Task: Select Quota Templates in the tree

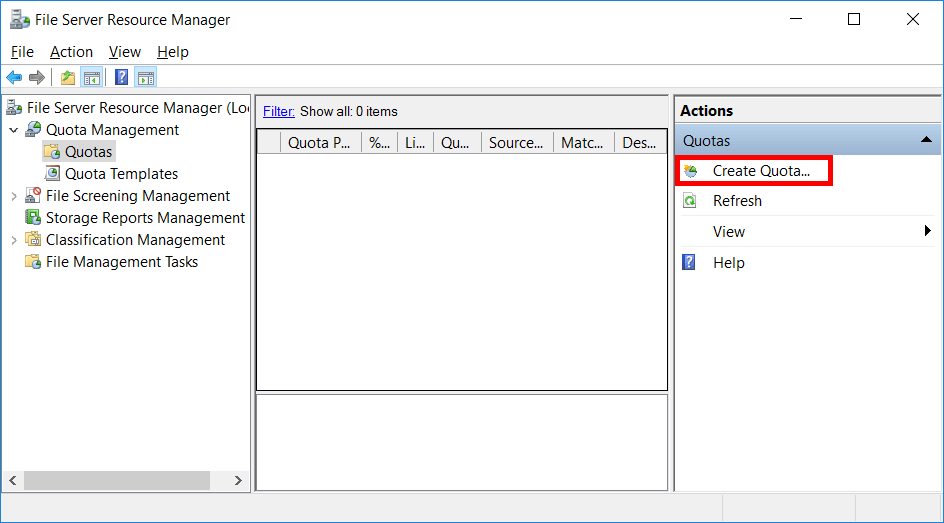Action: 122,174
